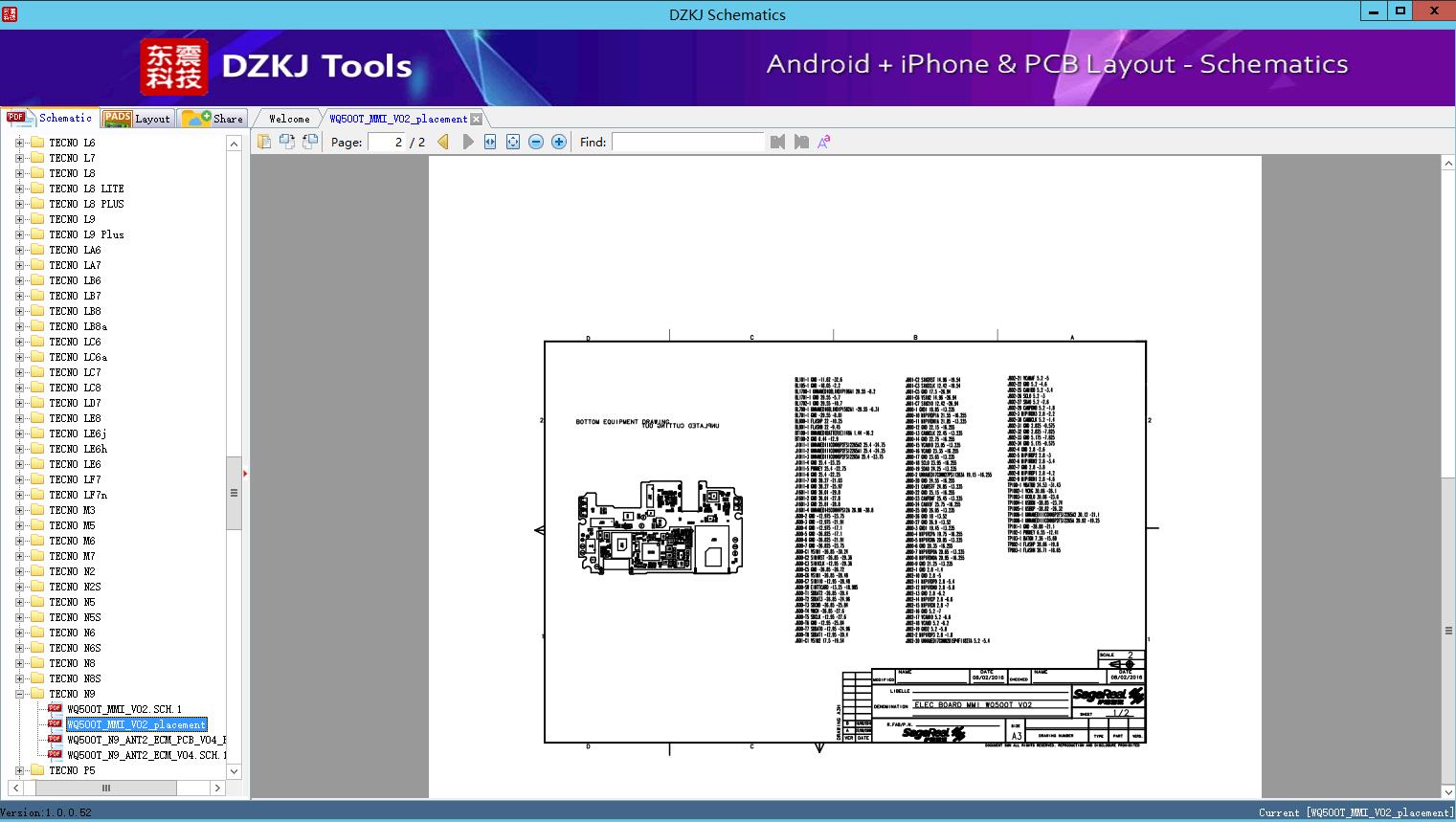Select the TECNO M6 folder
The height and width of the screenshot is (822, 1456).
[x=72, y=541]
